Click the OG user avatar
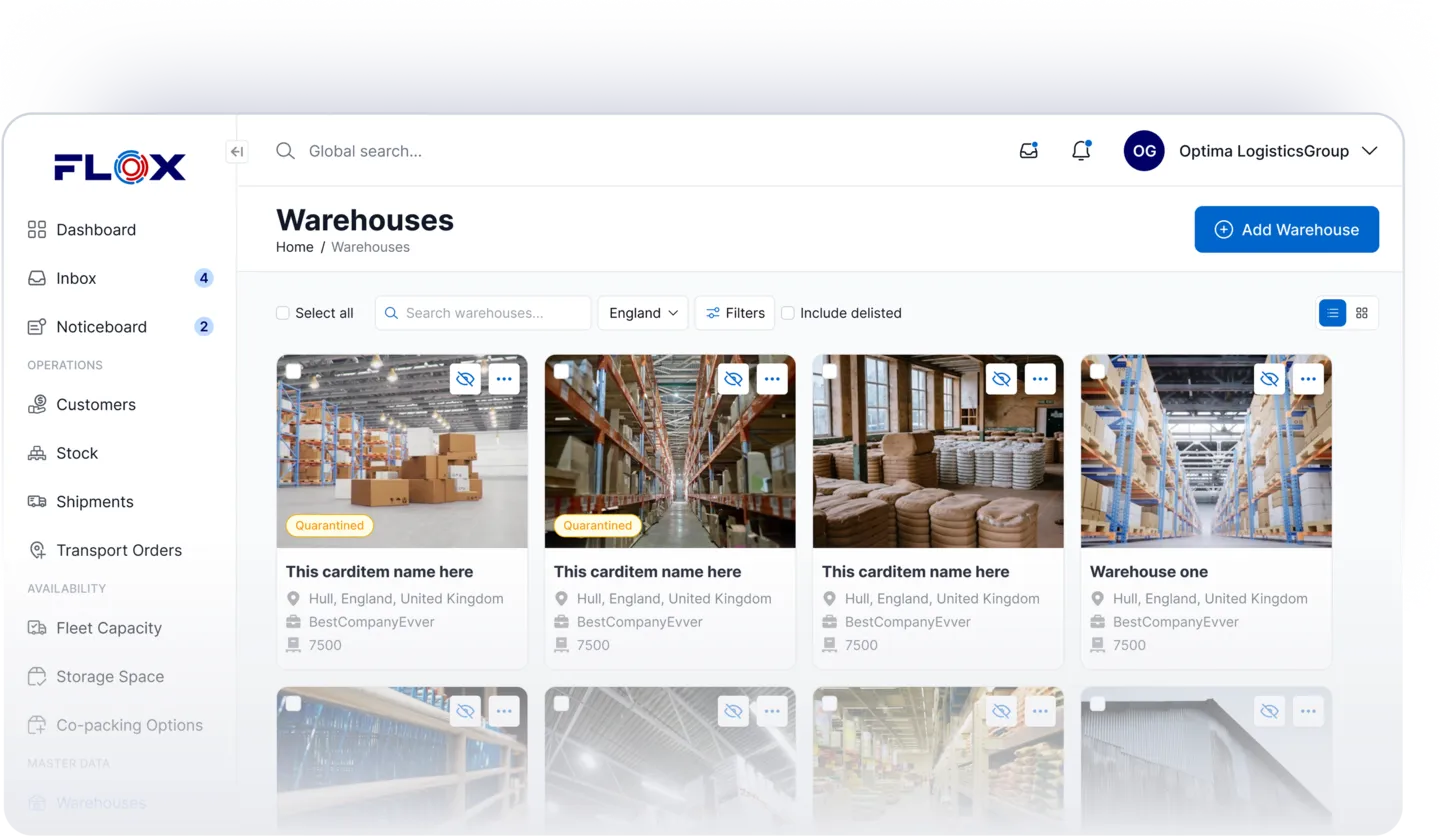This screenshot has height=838, width=1440. pos(1144,151)
